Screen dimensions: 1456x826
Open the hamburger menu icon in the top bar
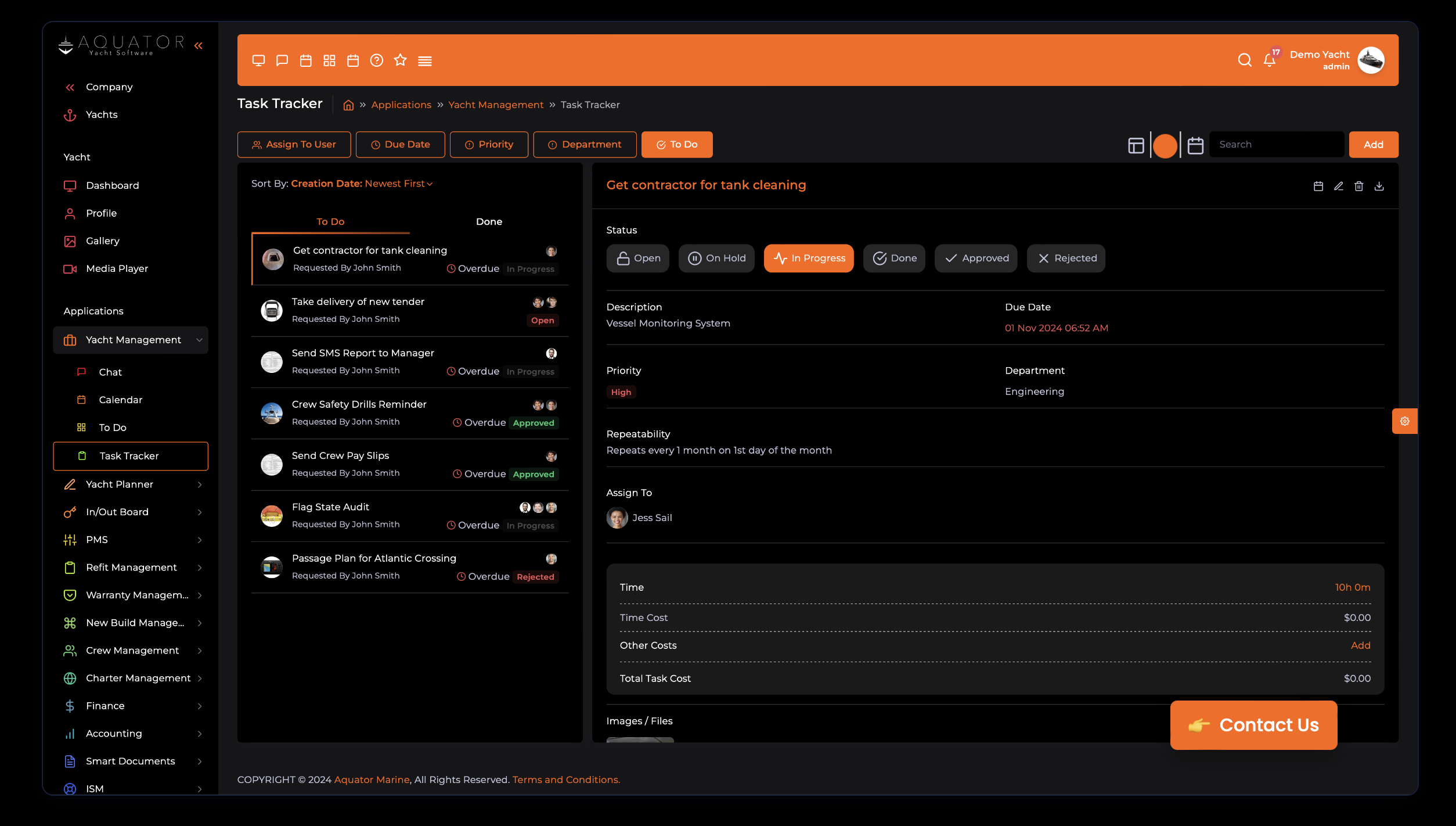[x=425, y=61]
